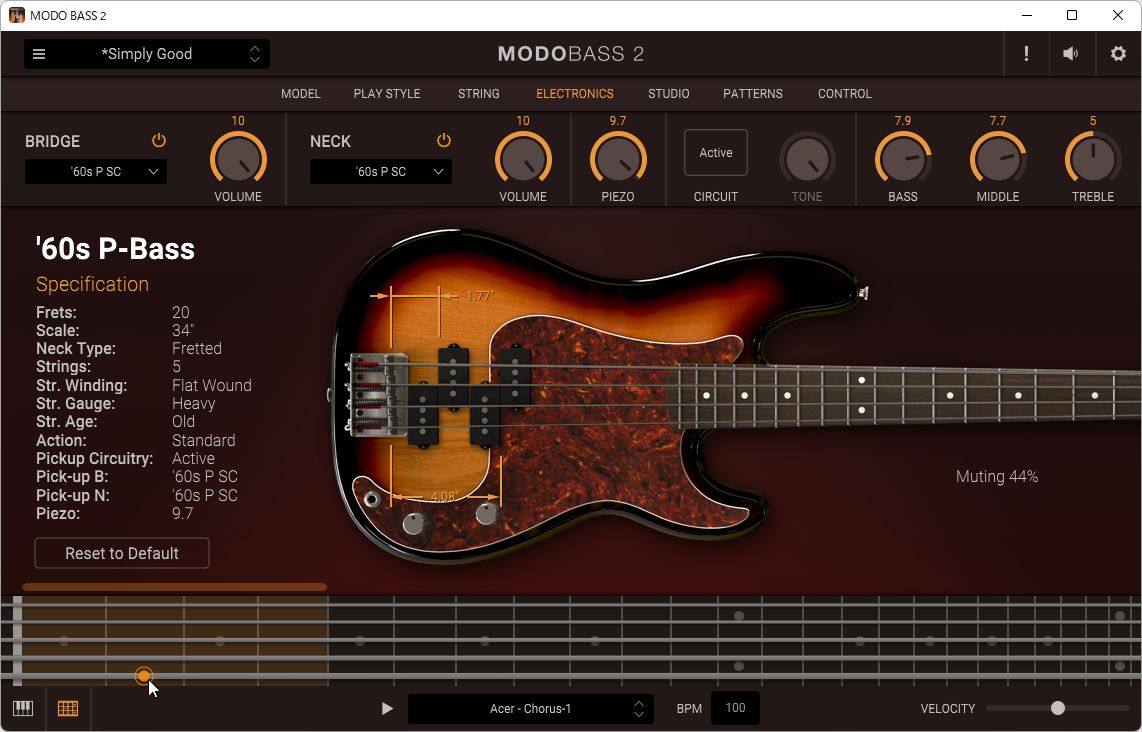The width and height of the screenshot is (1142, 732).
Task: Click the 4.08" pickup distance label
Action: [444, 497]
